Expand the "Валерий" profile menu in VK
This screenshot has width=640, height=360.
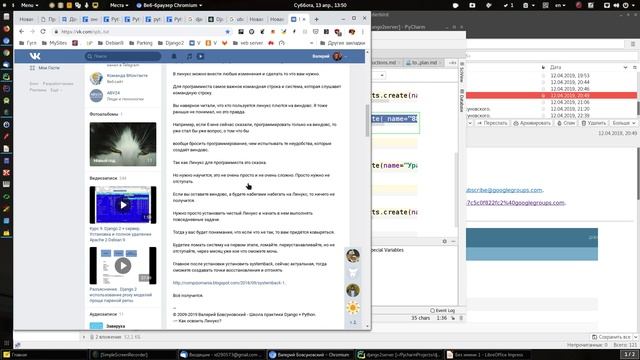coord(329,56)
